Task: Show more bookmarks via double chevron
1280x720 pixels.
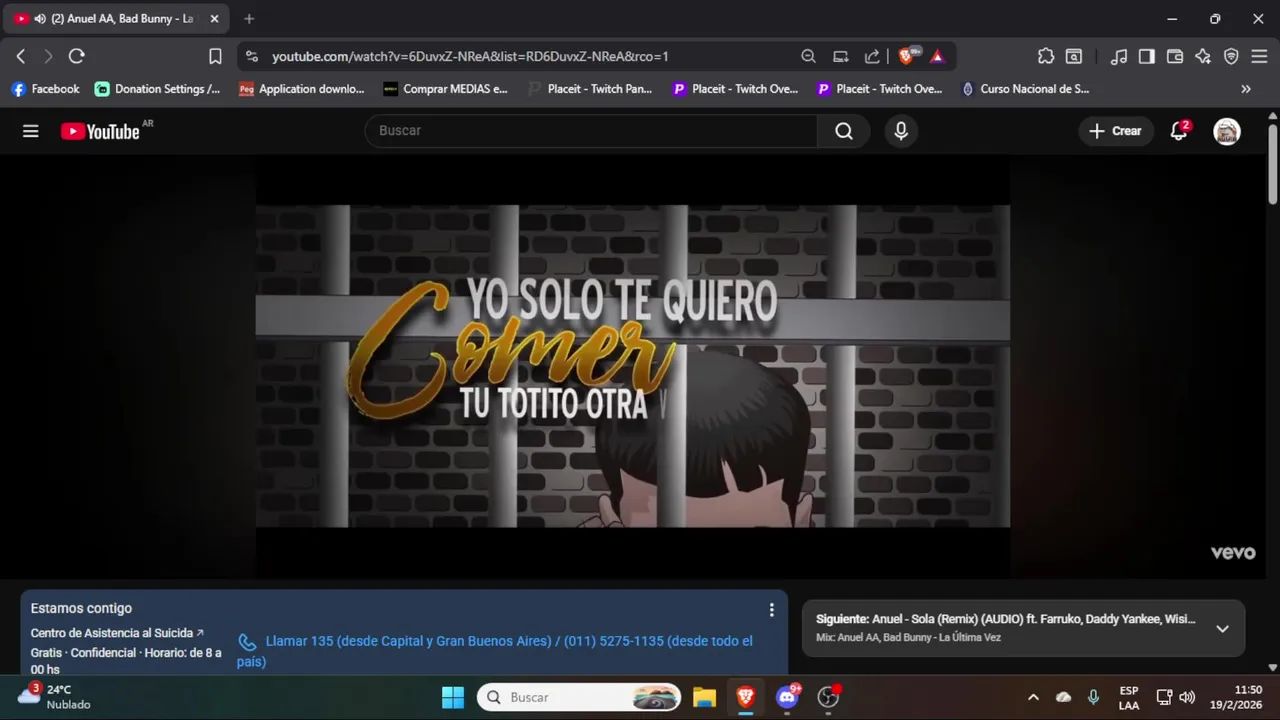Action: [1246, 89]
